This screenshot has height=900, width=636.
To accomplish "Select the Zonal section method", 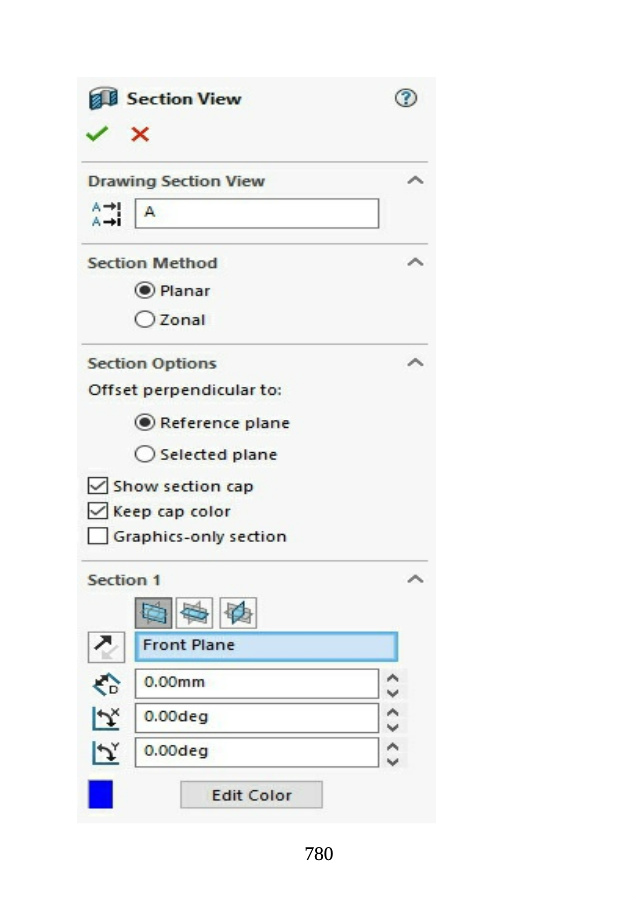I will pyautogui.click(x=145, y=320).
